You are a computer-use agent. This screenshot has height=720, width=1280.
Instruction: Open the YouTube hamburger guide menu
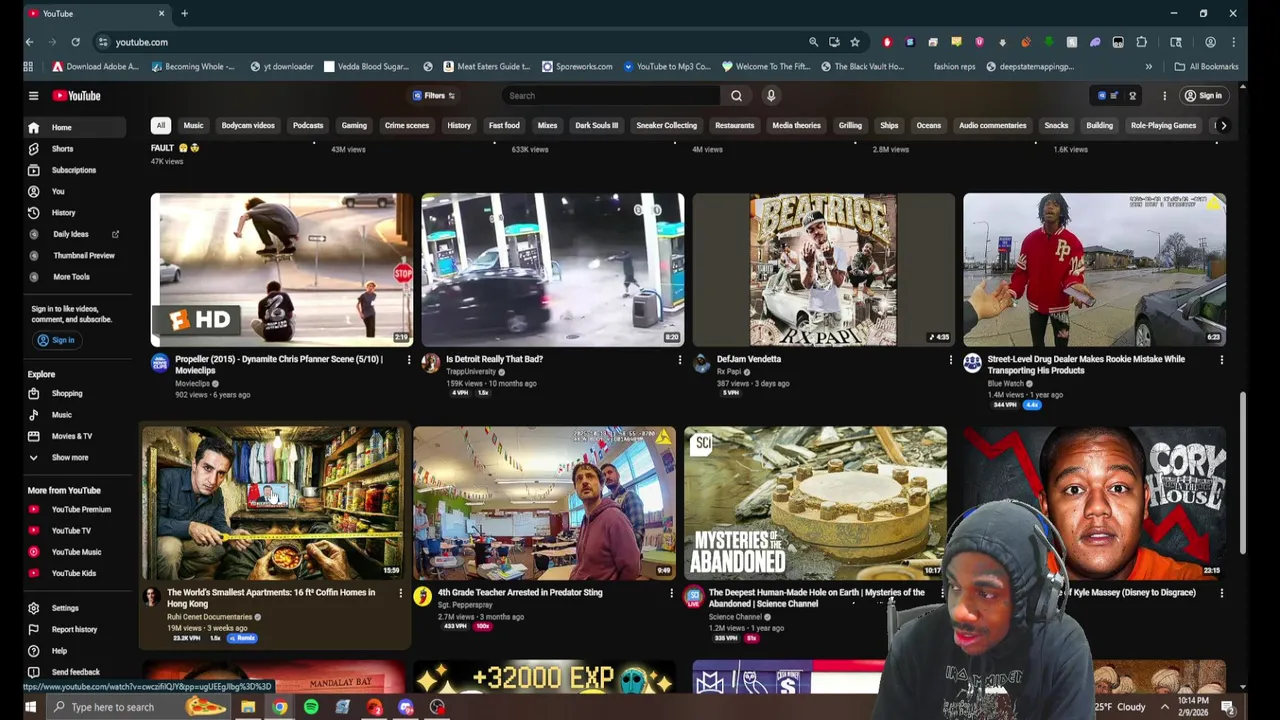point(33,96)
